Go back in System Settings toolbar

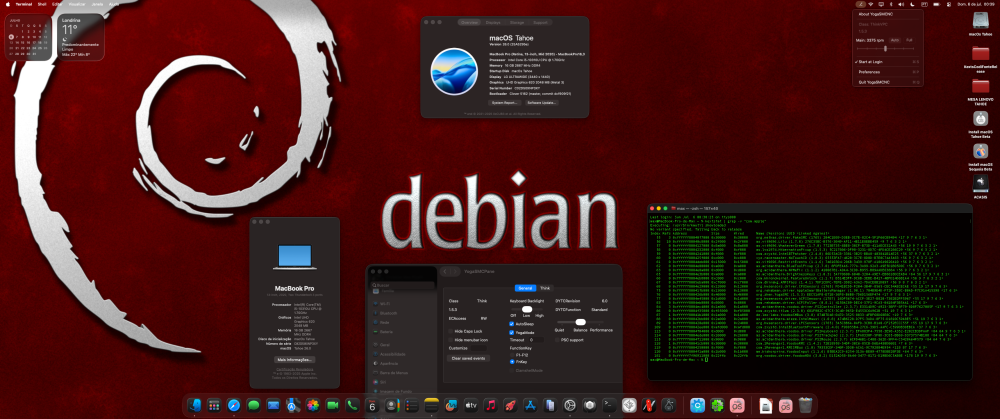click(445, 272)
